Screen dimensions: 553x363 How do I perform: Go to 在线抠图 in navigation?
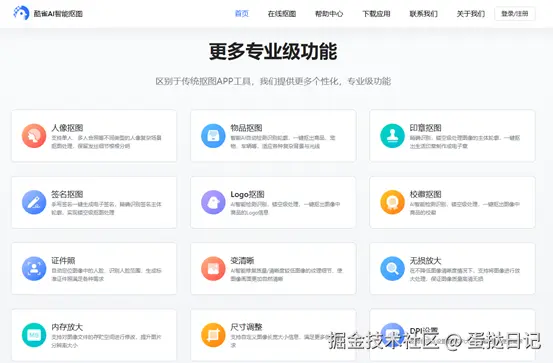[281, 14]
